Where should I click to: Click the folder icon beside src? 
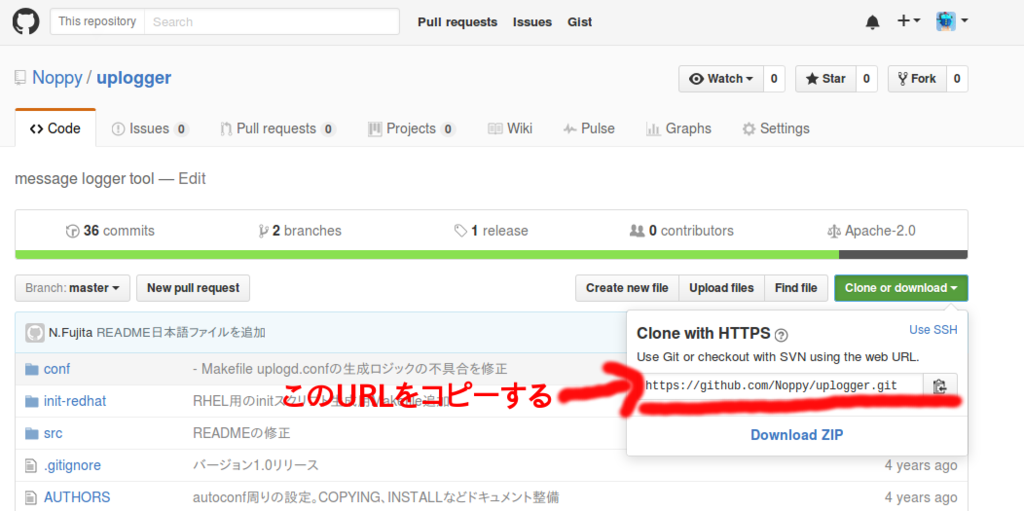pyautogui.click(x=32, y=433)
